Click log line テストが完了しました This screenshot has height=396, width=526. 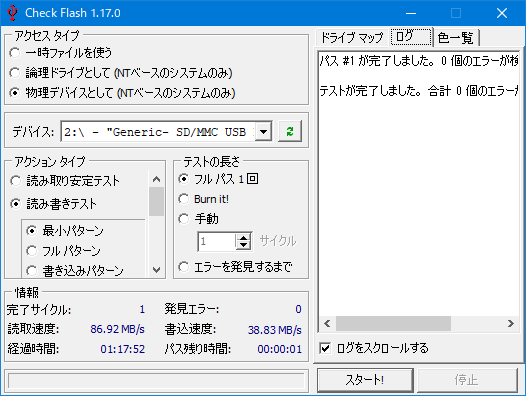point(419,91)
